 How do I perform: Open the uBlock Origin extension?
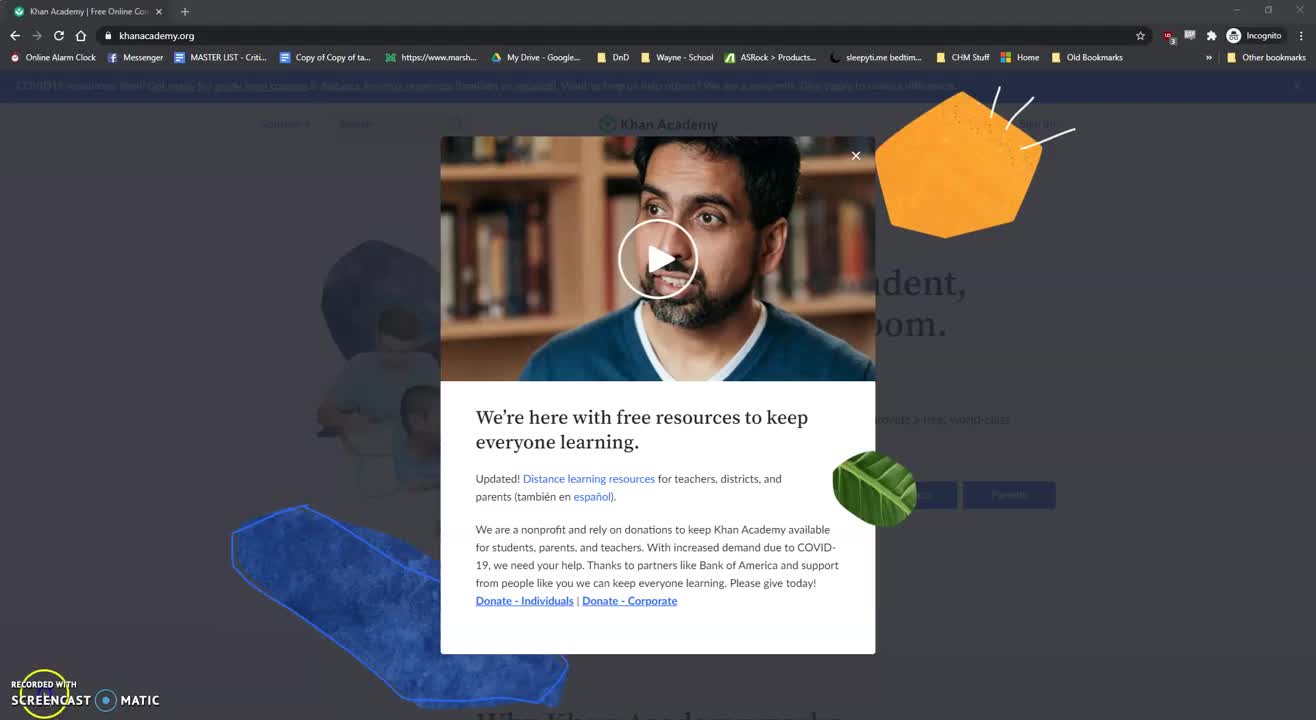tap(1169, 36)
